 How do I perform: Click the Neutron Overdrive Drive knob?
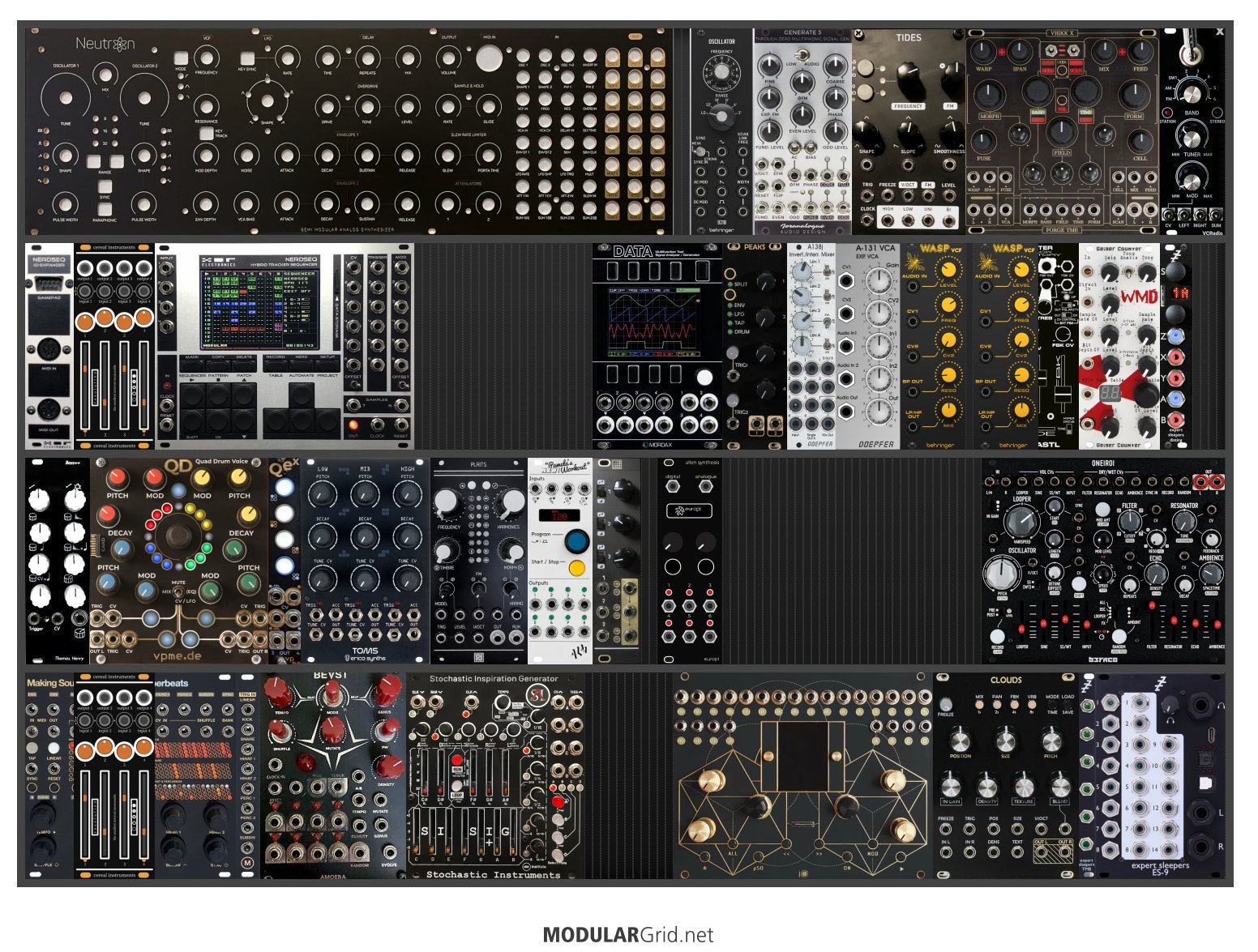tap(327, 107)
